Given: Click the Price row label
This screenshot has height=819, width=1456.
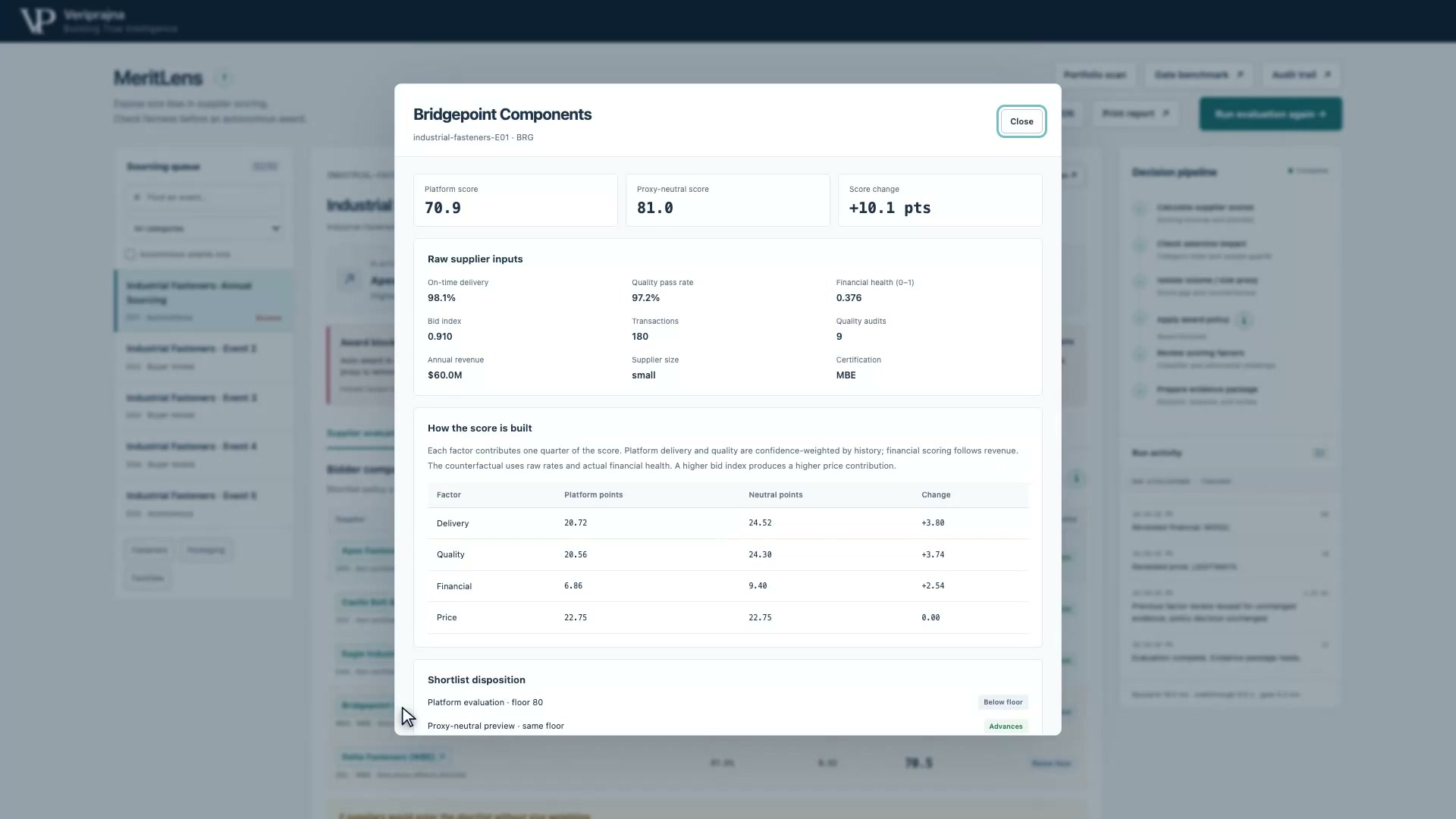Looking at the screenshot, I should click(447, 618).
